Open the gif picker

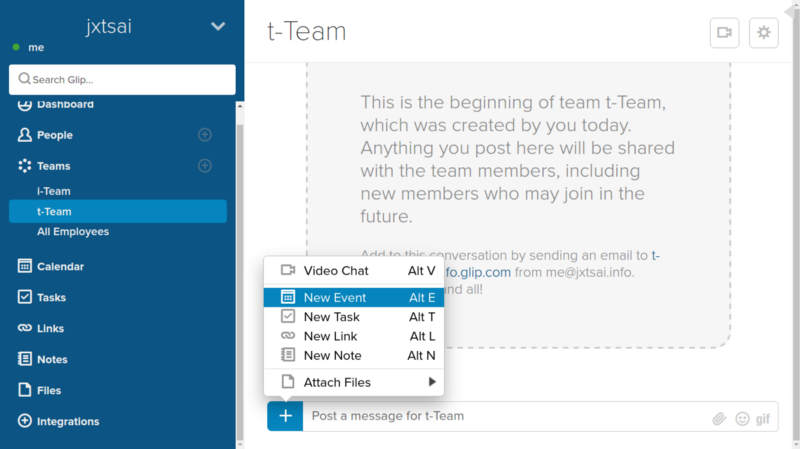763,418
